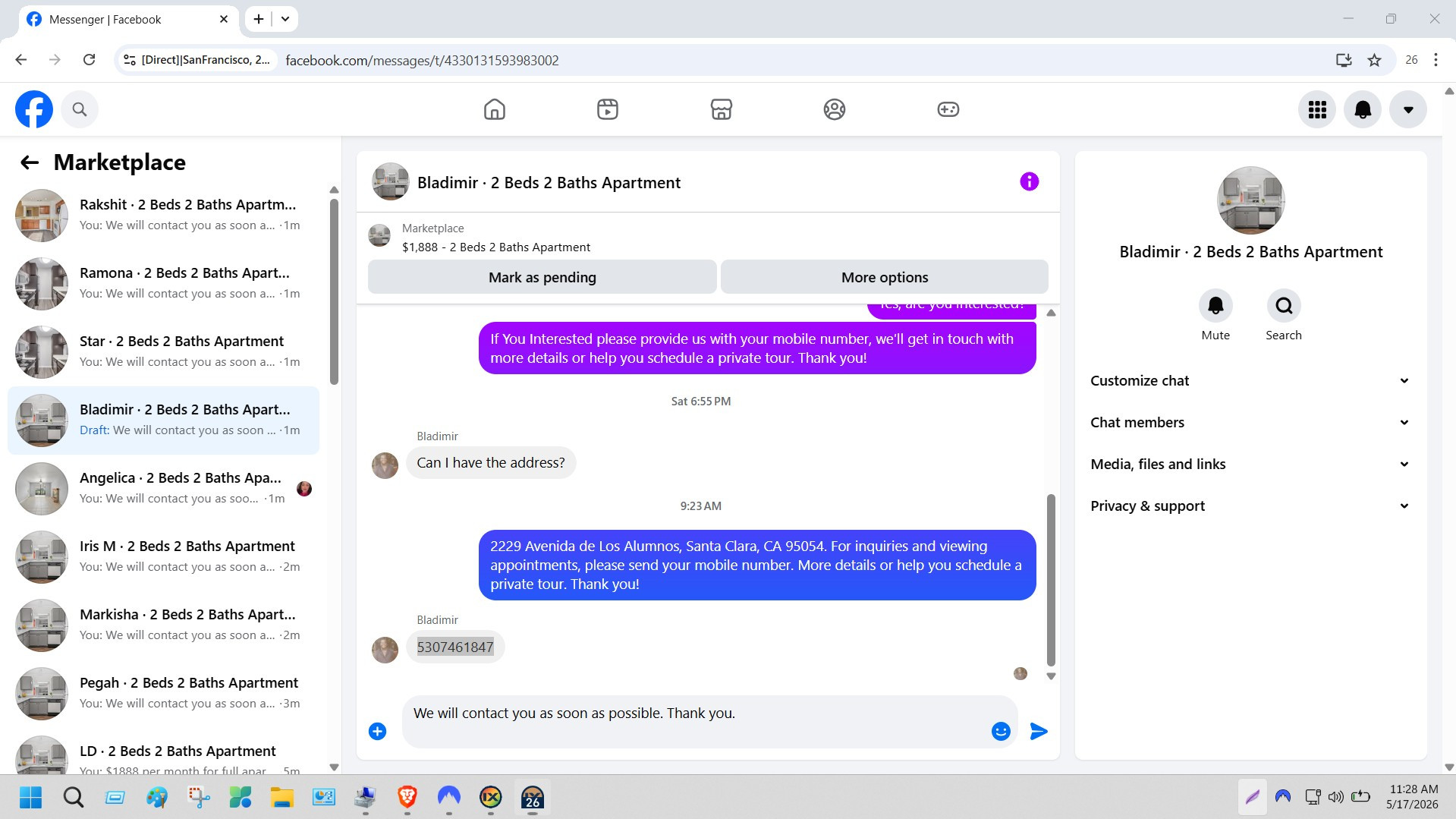The image size is (1456, 819).
Task: Expand Media, files and links section
Action: (x=1250, y=465)
